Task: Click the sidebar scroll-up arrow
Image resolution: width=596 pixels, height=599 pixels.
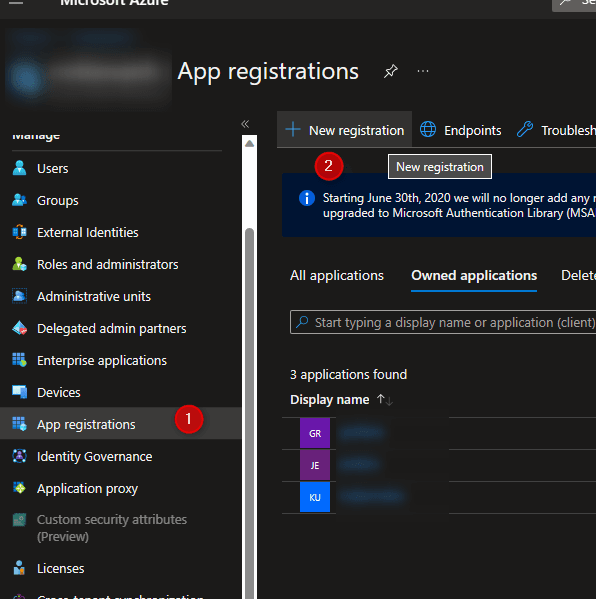Action: [x=249, y=144]
